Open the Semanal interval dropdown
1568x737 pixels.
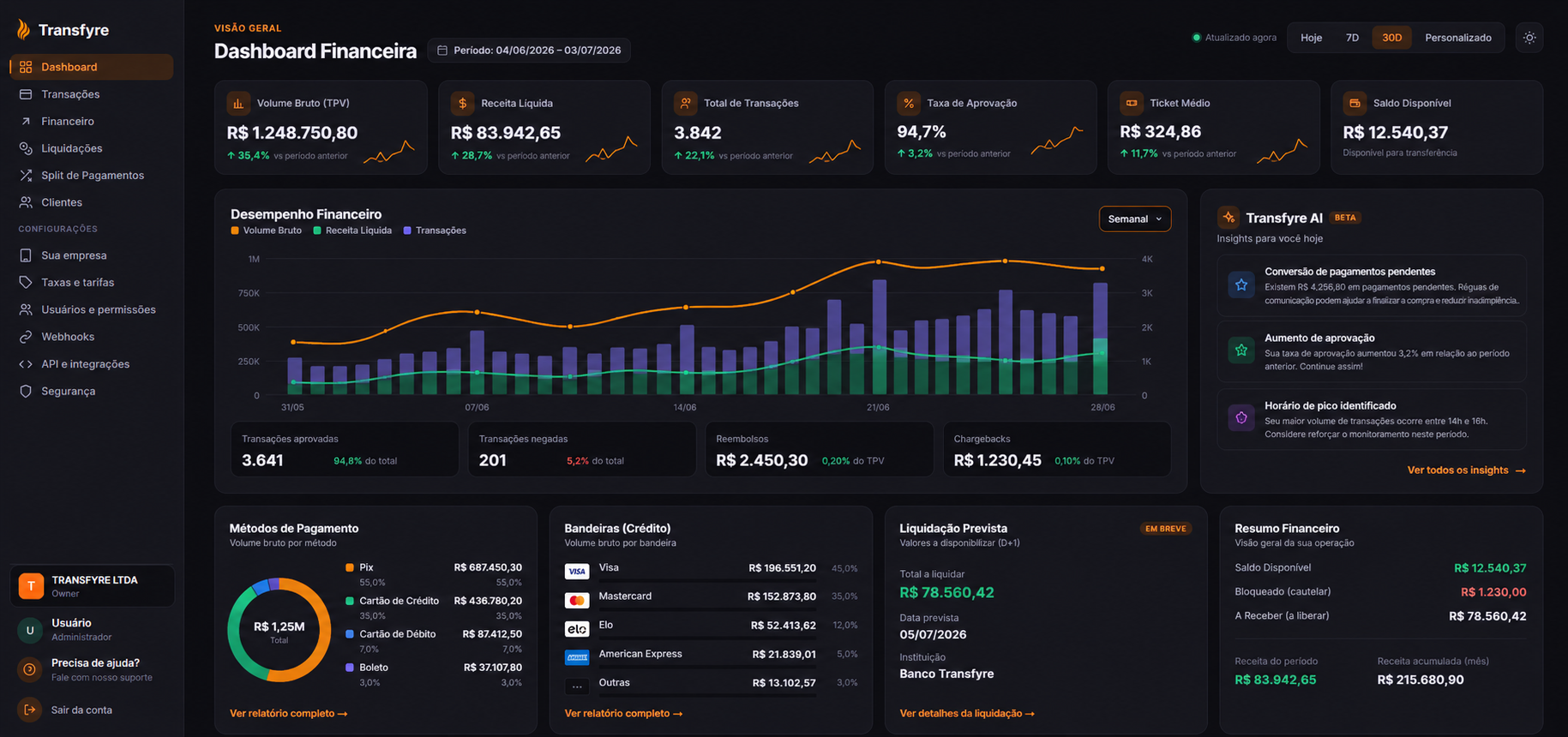tap(1135, 219)
